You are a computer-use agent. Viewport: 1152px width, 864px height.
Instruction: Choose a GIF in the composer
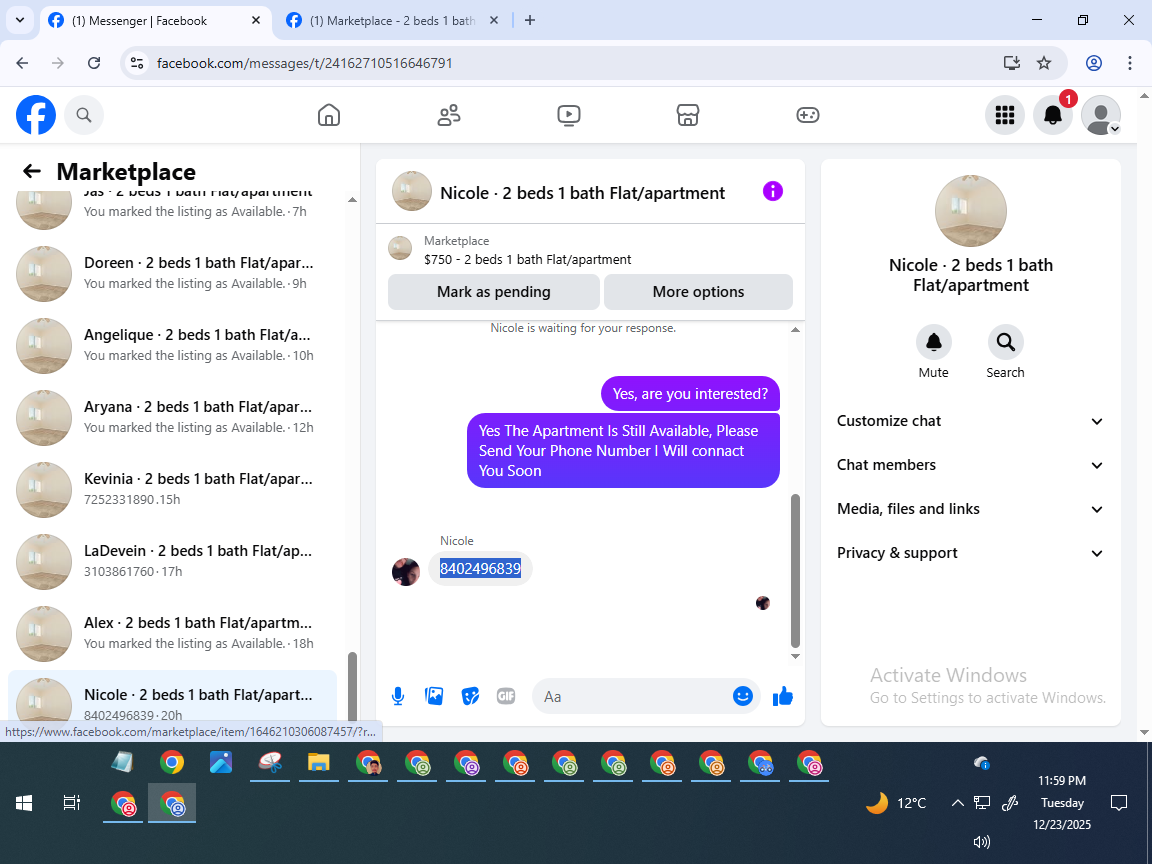pos(506,696)
